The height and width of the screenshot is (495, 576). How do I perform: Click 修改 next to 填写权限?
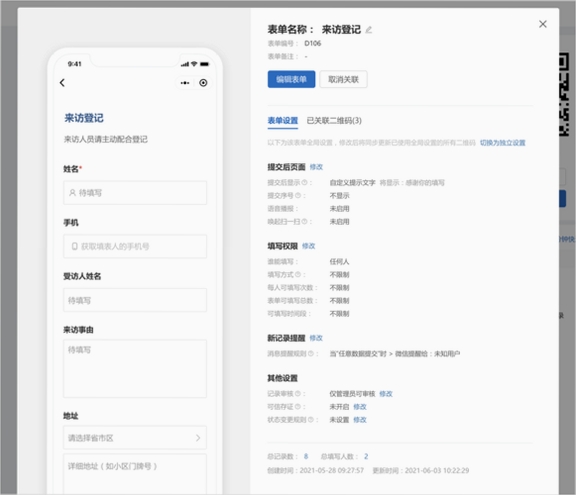308,246
